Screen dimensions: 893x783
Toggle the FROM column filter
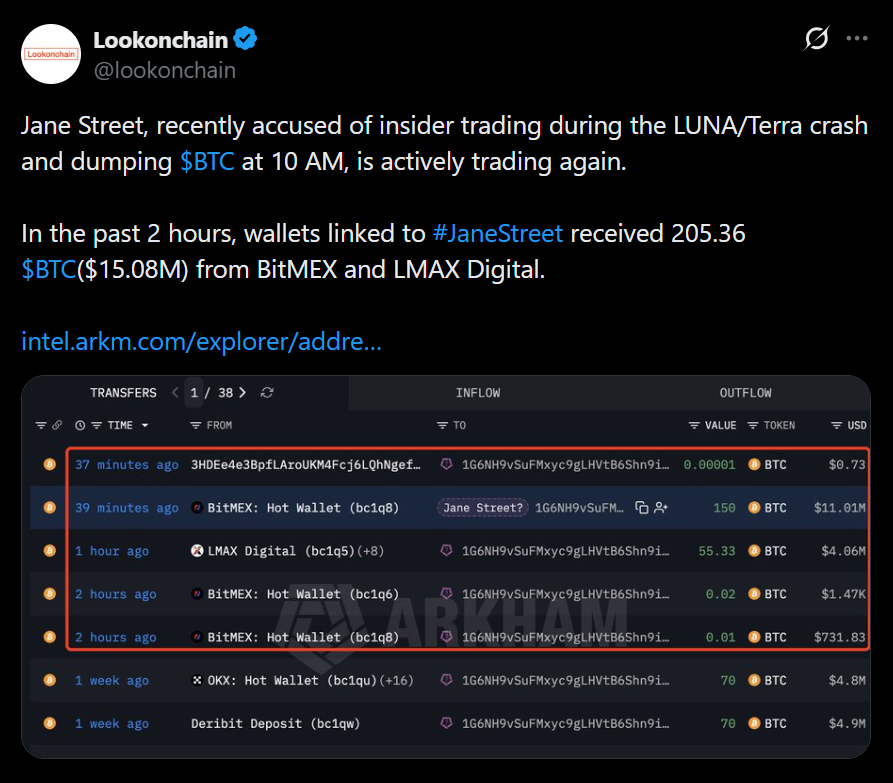click(x=196, y=425)
